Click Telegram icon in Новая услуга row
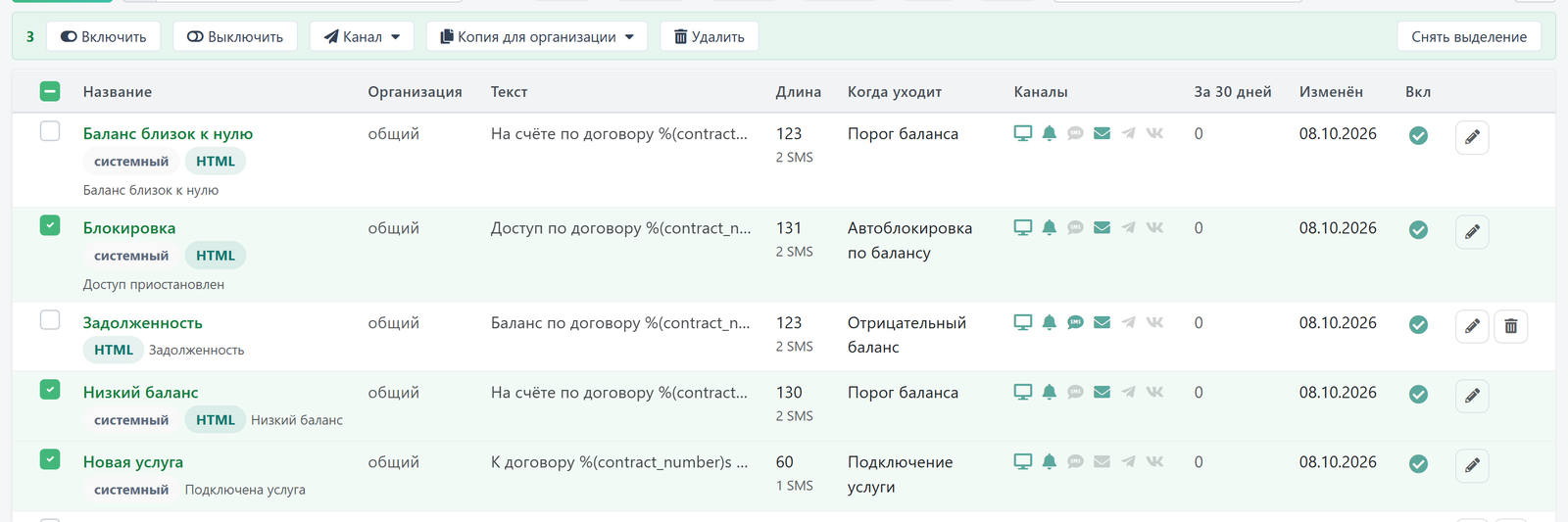This screenshot has width=1568, height=522. (1128, 461)
